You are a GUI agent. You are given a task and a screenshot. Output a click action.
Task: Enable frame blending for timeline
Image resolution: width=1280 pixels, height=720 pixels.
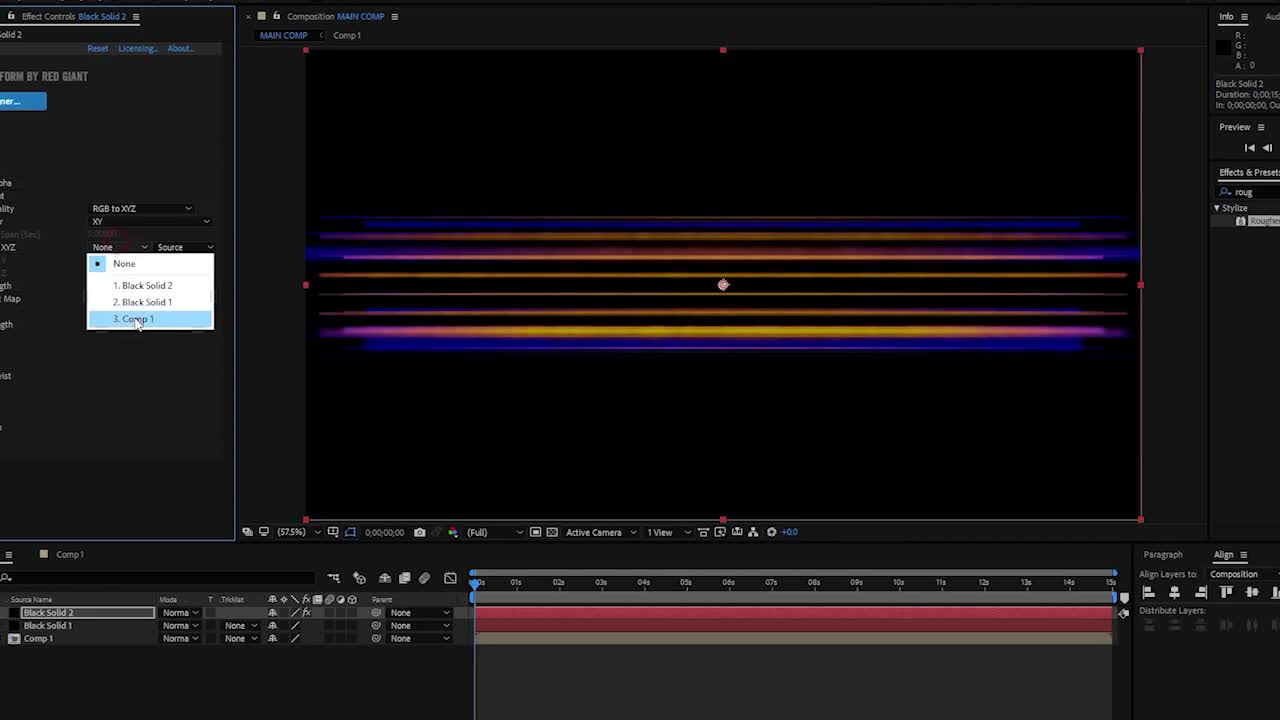404,578
